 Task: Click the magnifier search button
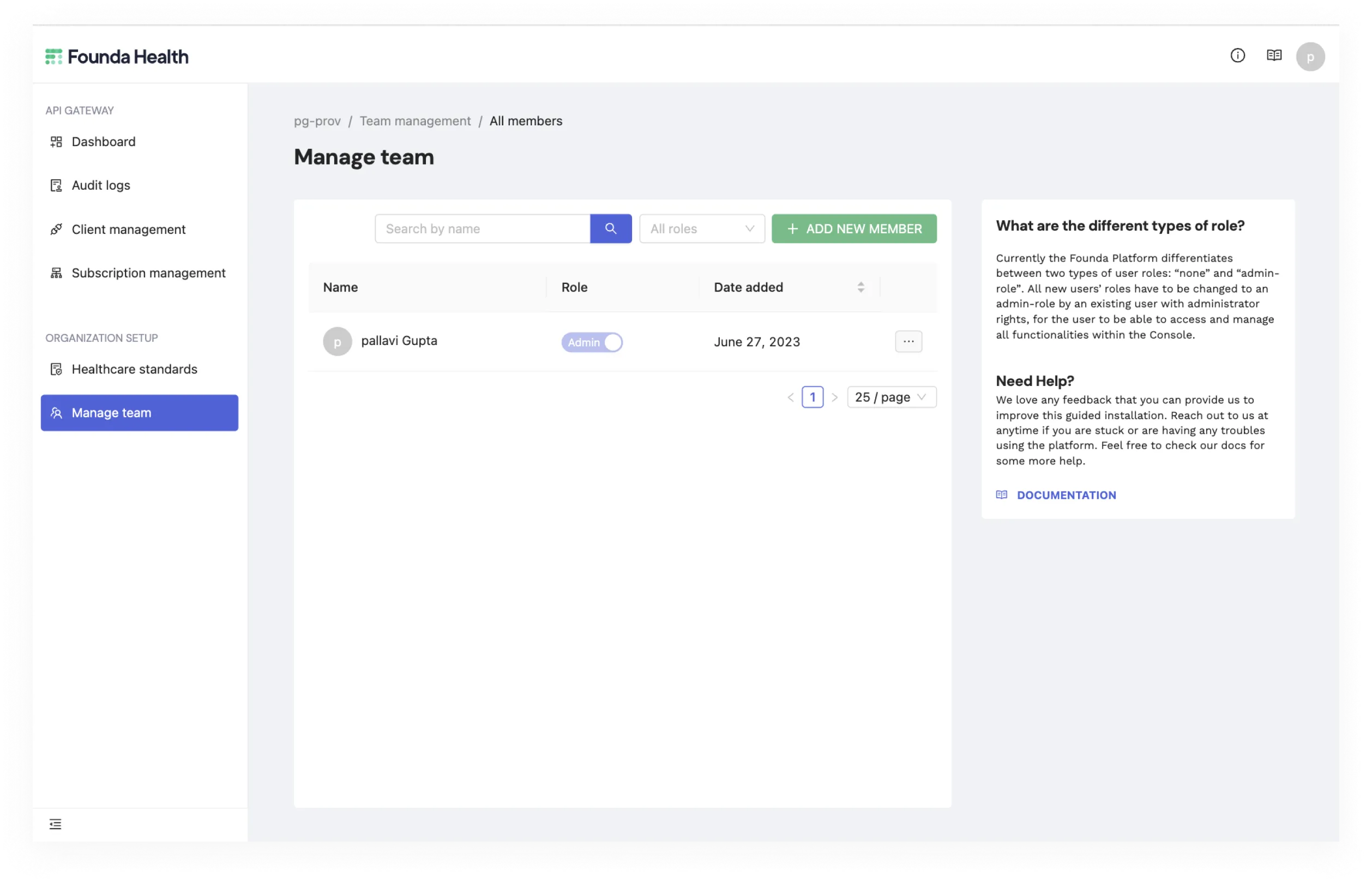(610, 229)
